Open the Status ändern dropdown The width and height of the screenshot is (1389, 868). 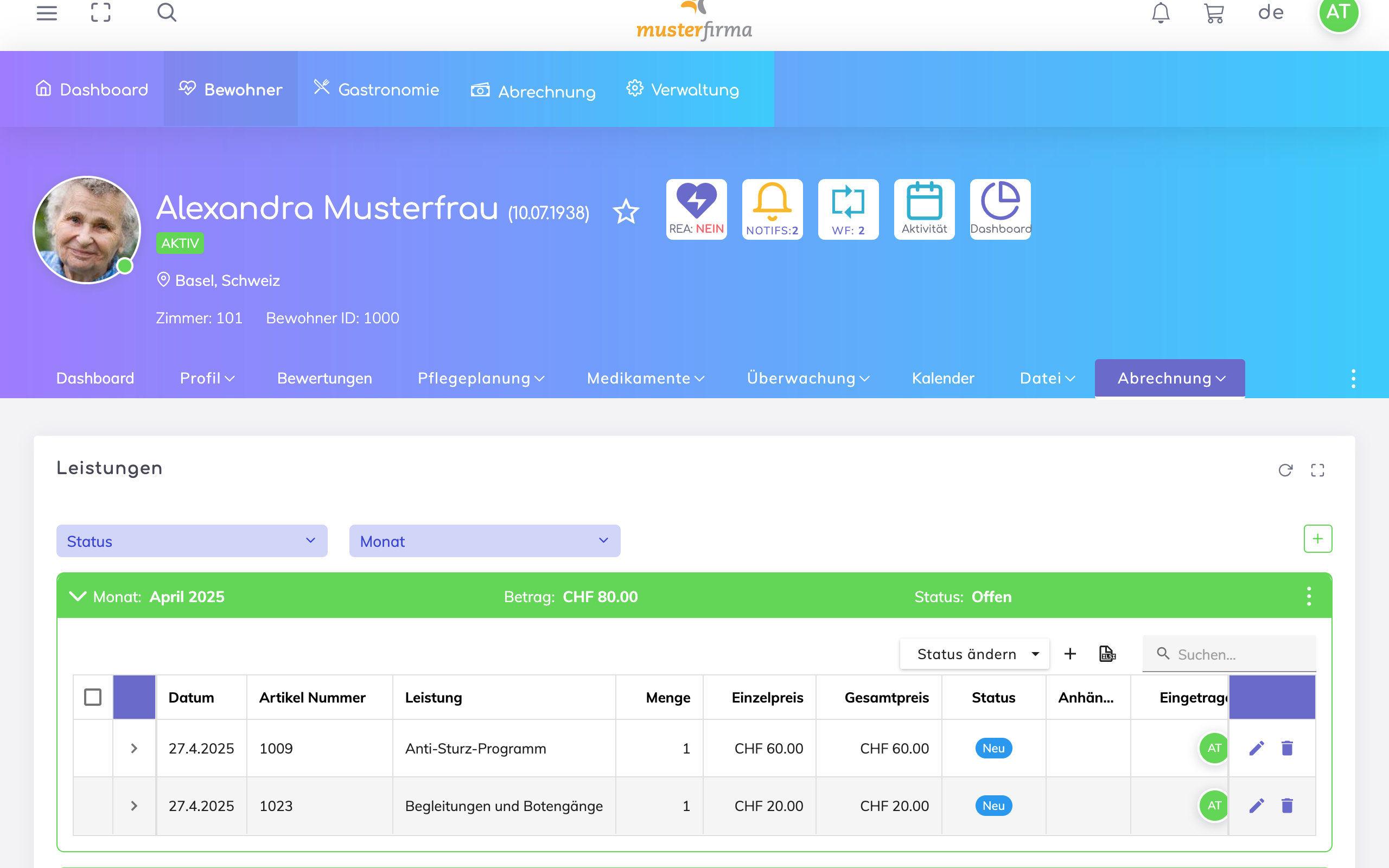(974, 654)
